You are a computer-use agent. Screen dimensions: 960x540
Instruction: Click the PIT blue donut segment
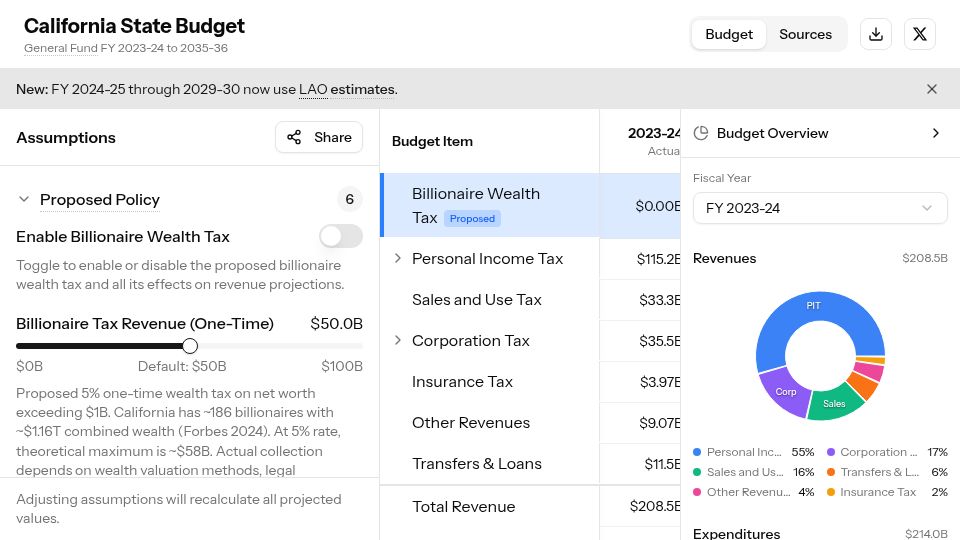(813, 306)
